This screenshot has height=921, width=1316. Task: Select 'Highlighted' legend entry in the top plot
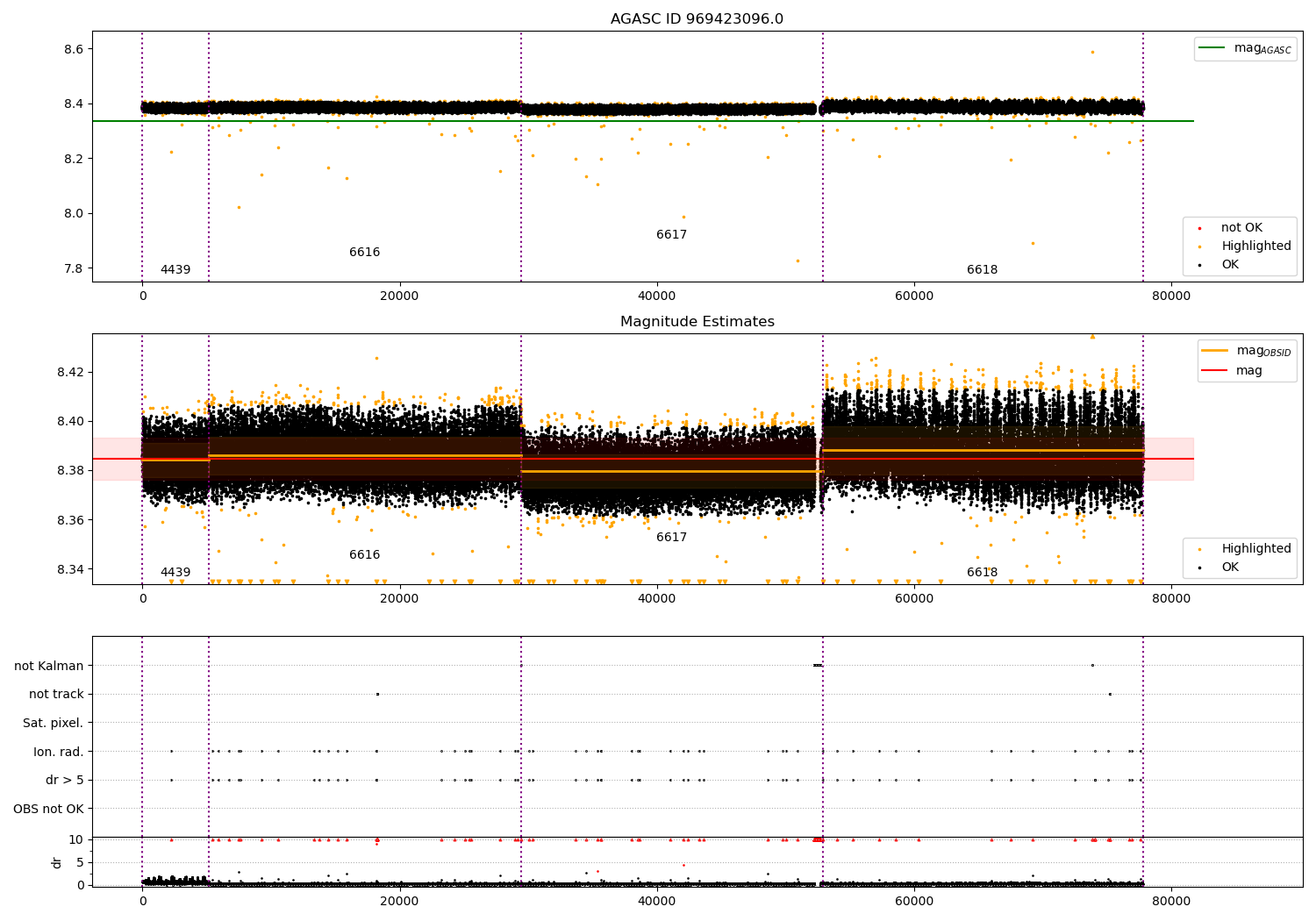[1256, 246]
